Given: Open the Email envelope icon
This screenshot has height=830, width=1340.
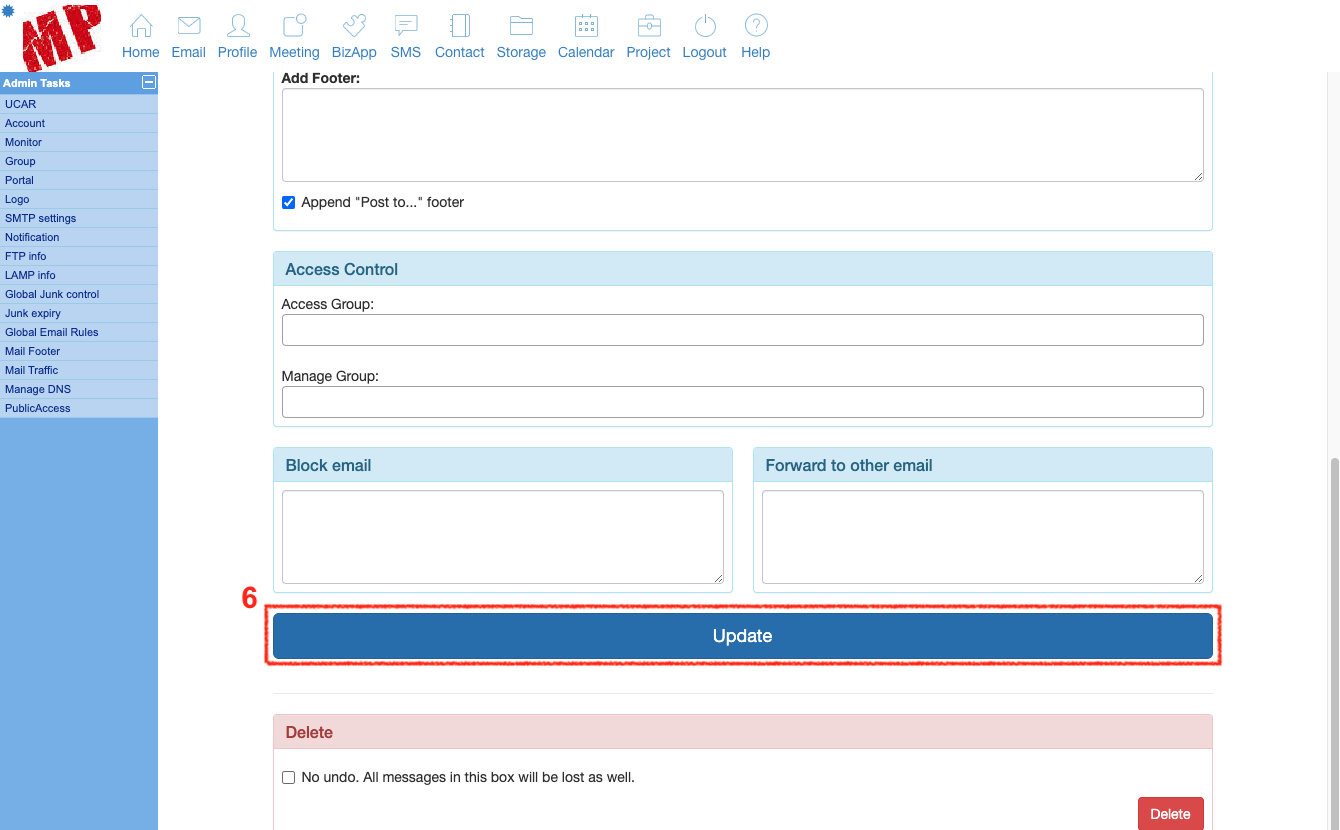Looking at the screenshot, I should [188, 27].
